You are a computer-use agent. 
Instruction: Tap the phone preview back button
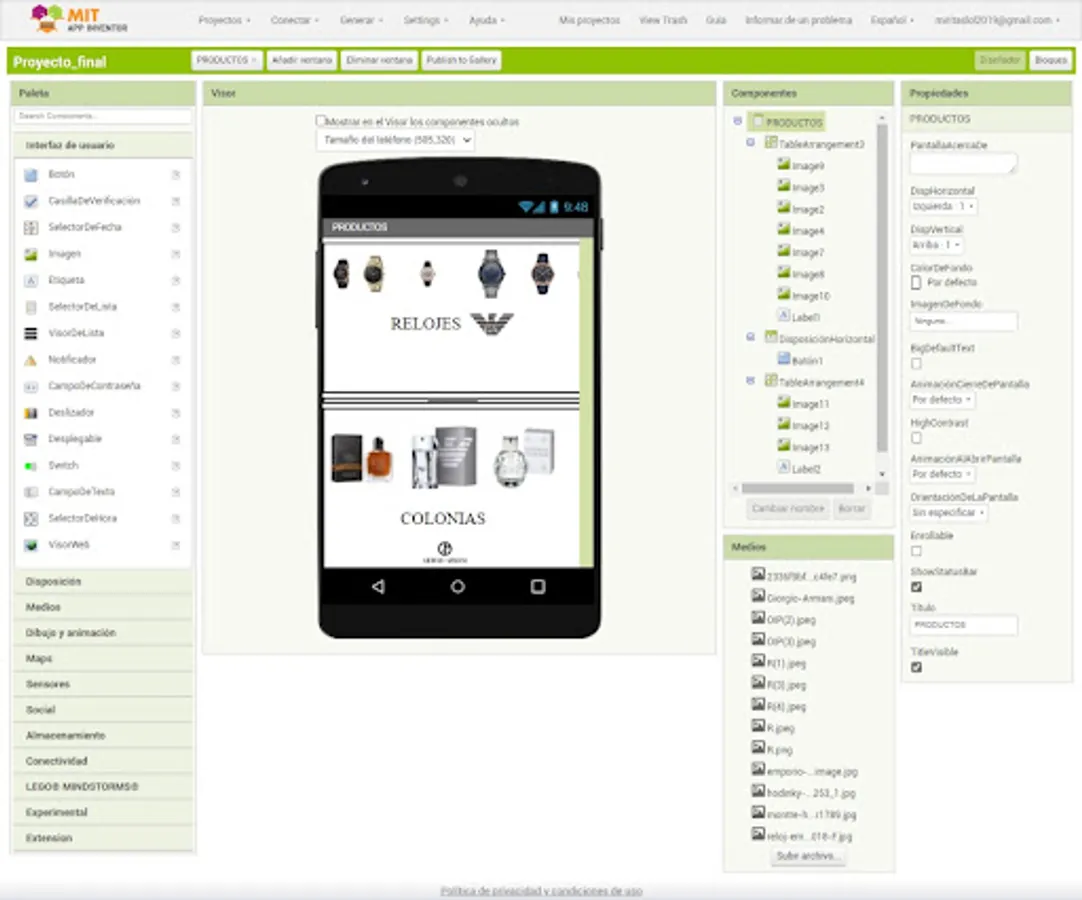point(378,587)
